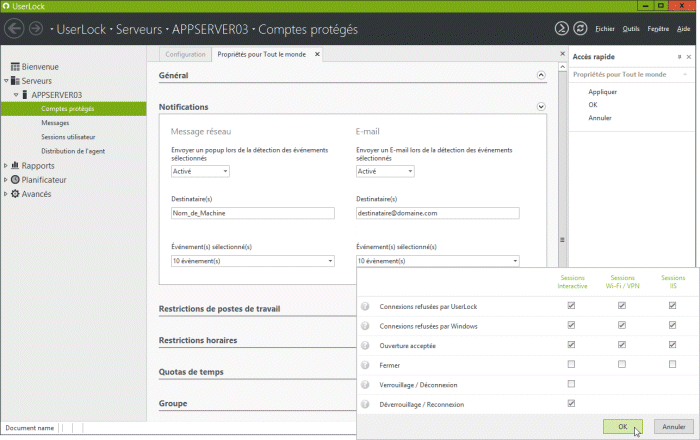This screenshot has height=440, width=700.
Task: Collapse the APPSERVER03 tree node
Action: click(16, 95)
